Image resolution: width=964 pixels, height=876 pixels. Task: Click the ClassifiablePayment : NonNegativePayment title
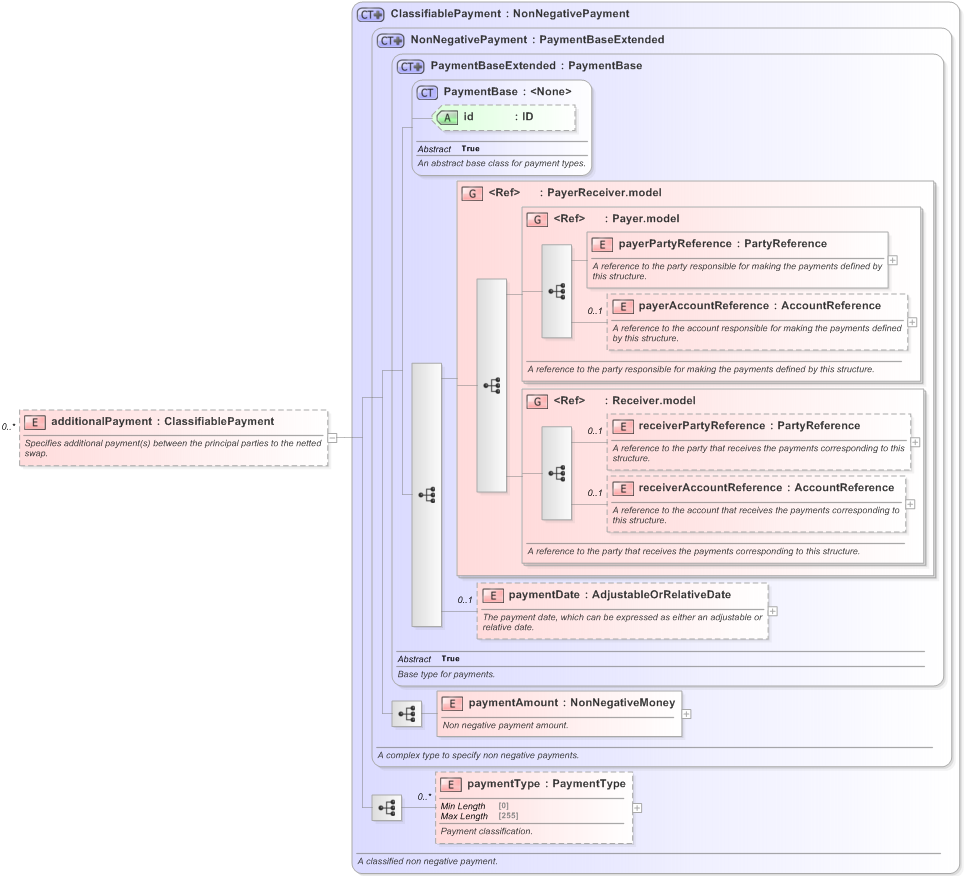(x=510, y=14)
